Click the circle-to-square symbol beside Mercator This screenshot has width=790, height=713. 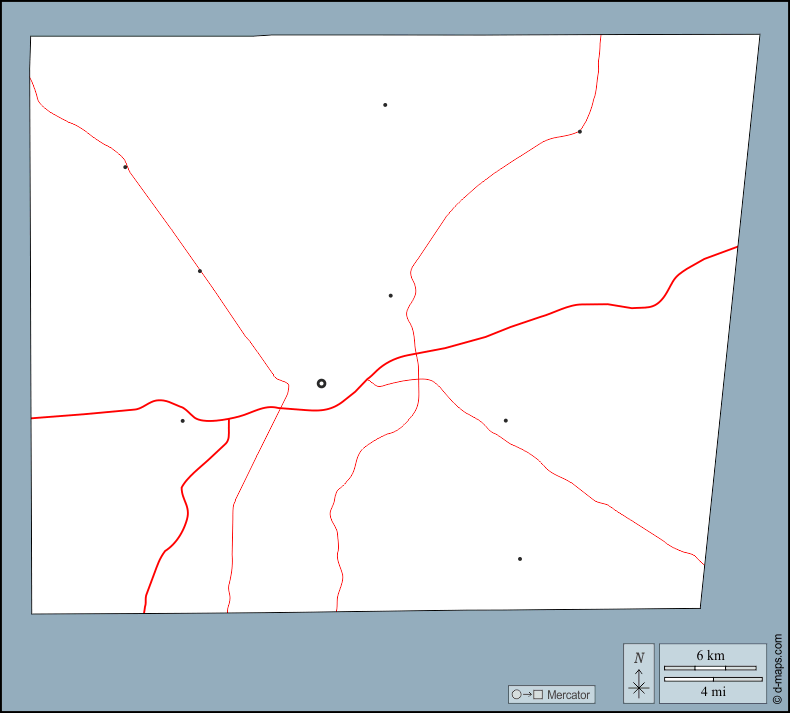coord(527,694)
